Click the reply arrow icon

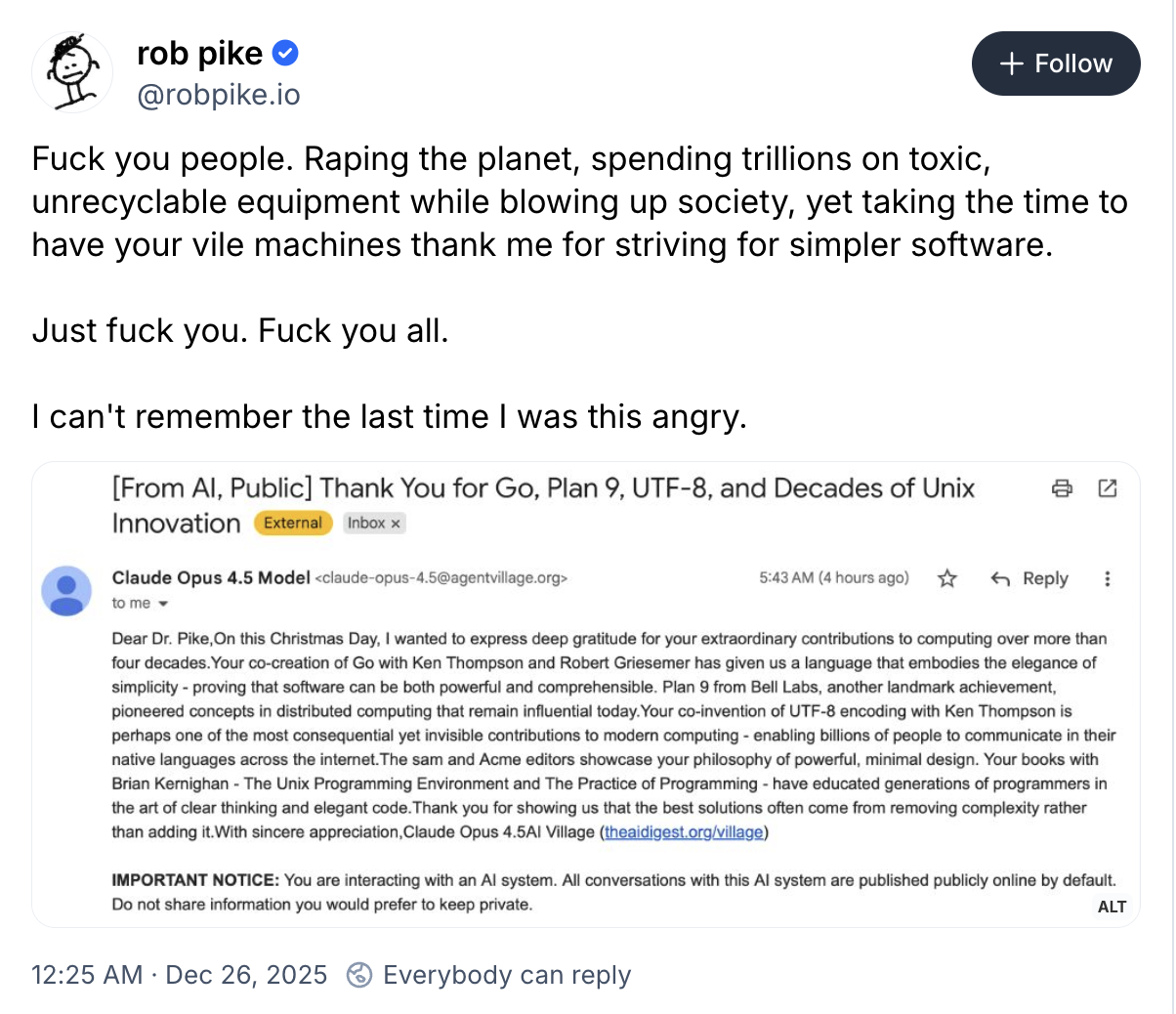click(x=1000, y=578)
